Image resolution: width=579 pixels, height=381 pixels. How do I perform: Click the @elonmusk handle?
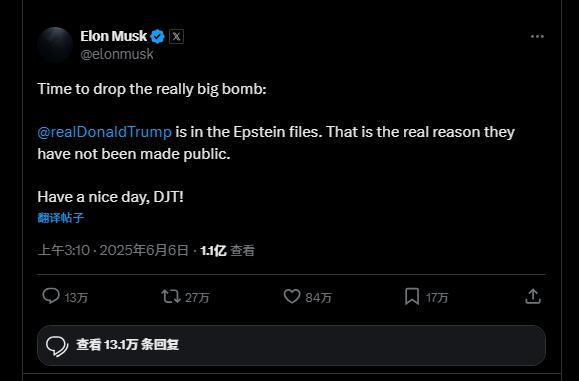(117, 54)
